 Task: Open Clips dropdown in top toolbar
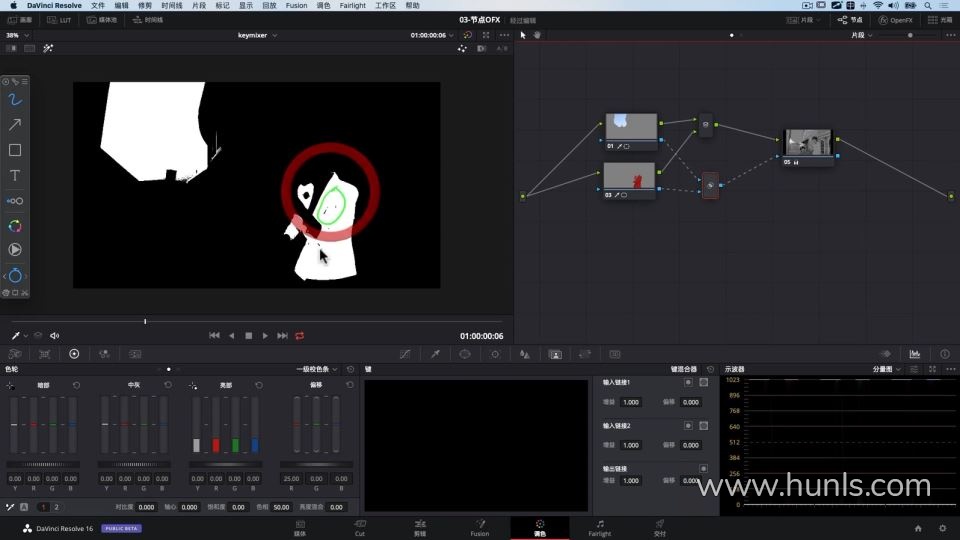tap(803, 20)
